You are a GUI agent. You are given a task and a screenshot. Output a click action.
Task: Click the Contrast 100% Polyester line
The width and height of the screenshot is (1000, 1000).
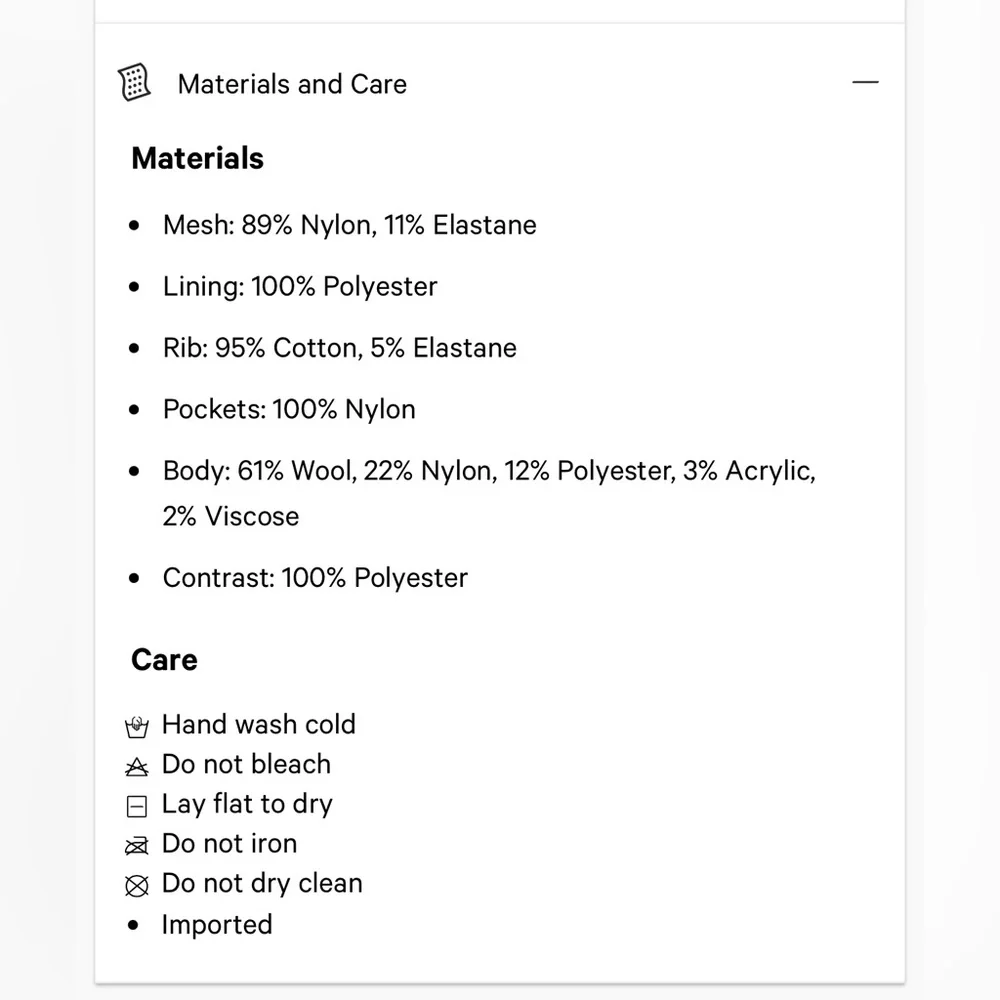(315, 578)
